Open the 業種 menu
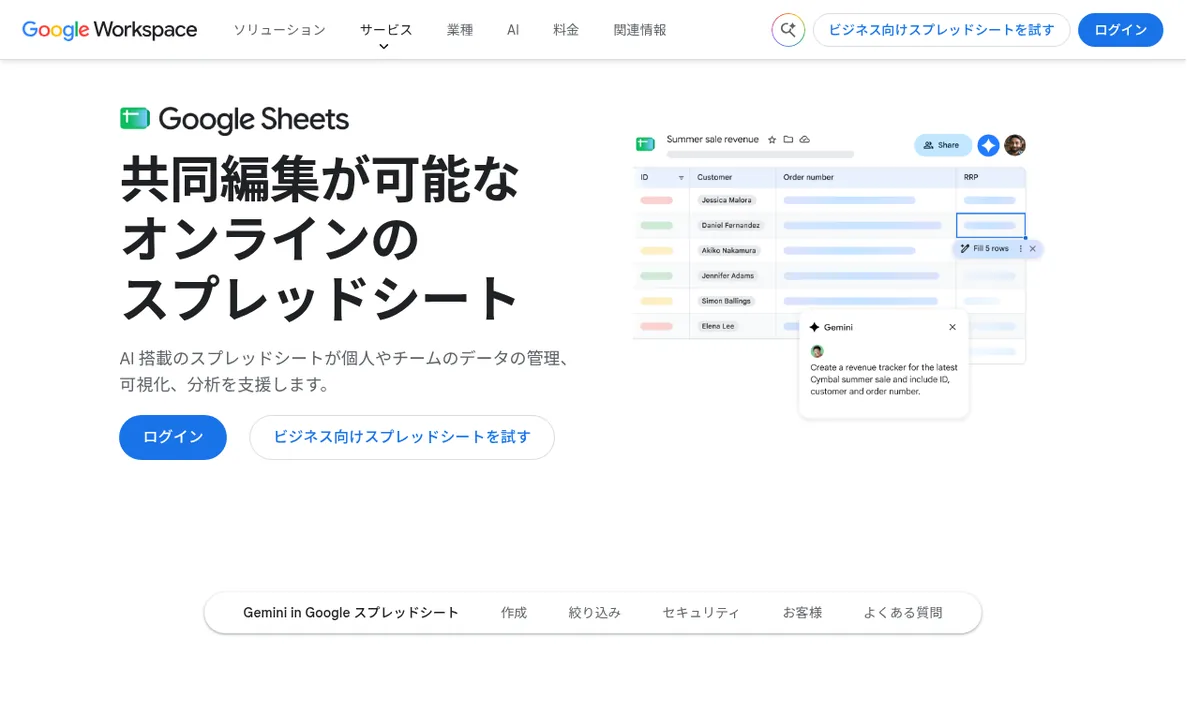Viewport: 1200px width, 712px height. (x=460, y=30)
